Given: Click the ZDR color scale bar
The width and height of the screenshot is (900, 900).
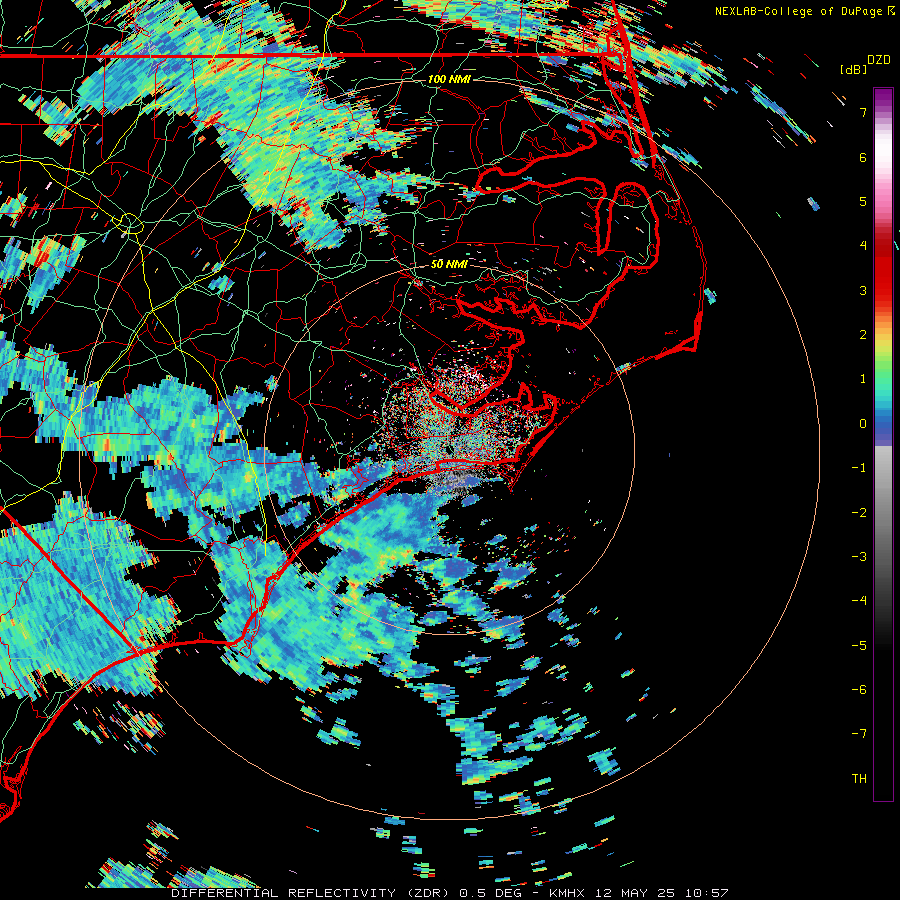Looking at the screenshot, I should (x=883, y=444).
